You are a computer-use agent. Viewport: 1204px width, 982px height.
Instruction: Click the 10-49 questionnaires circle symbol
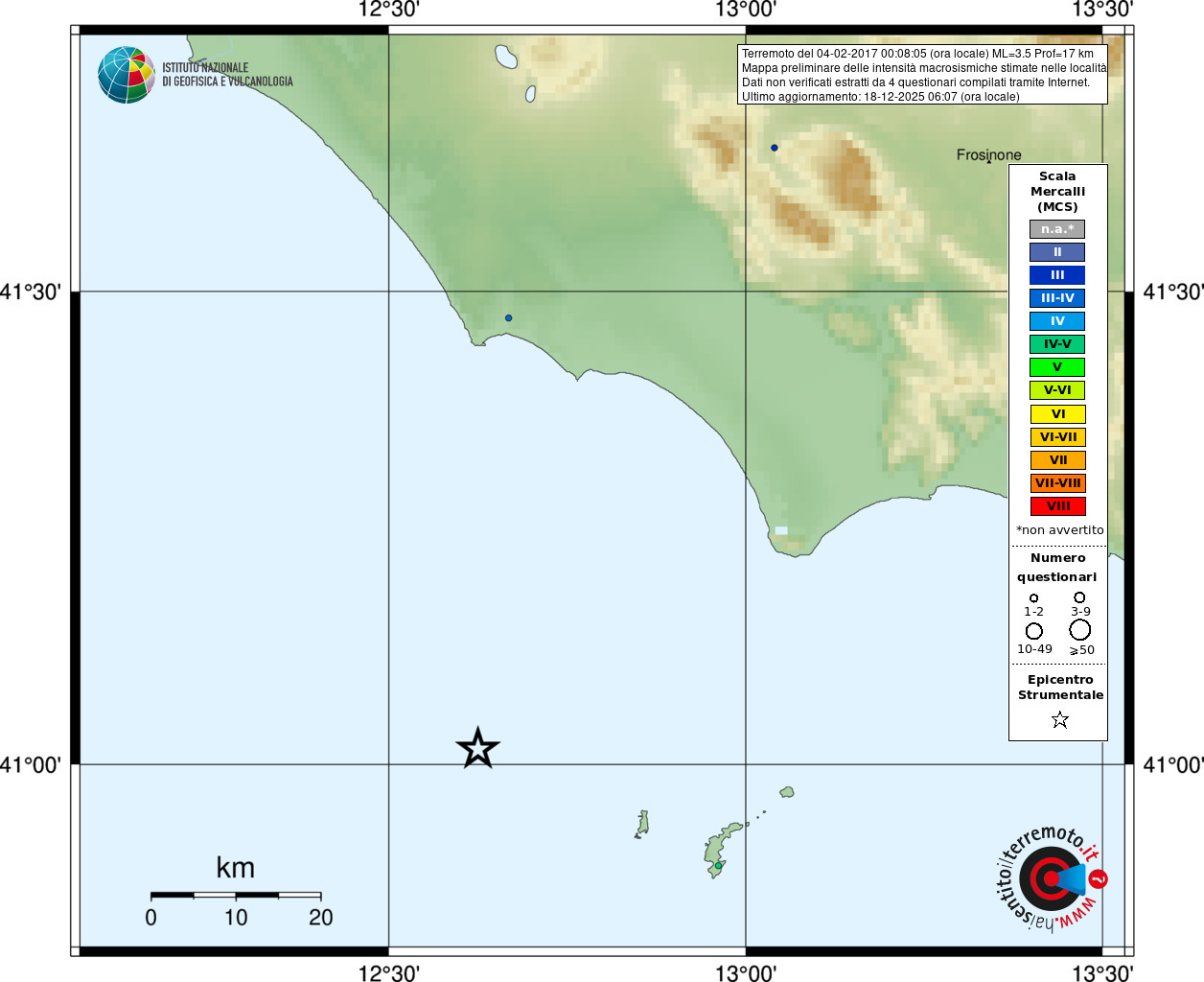click(1033, 631)
